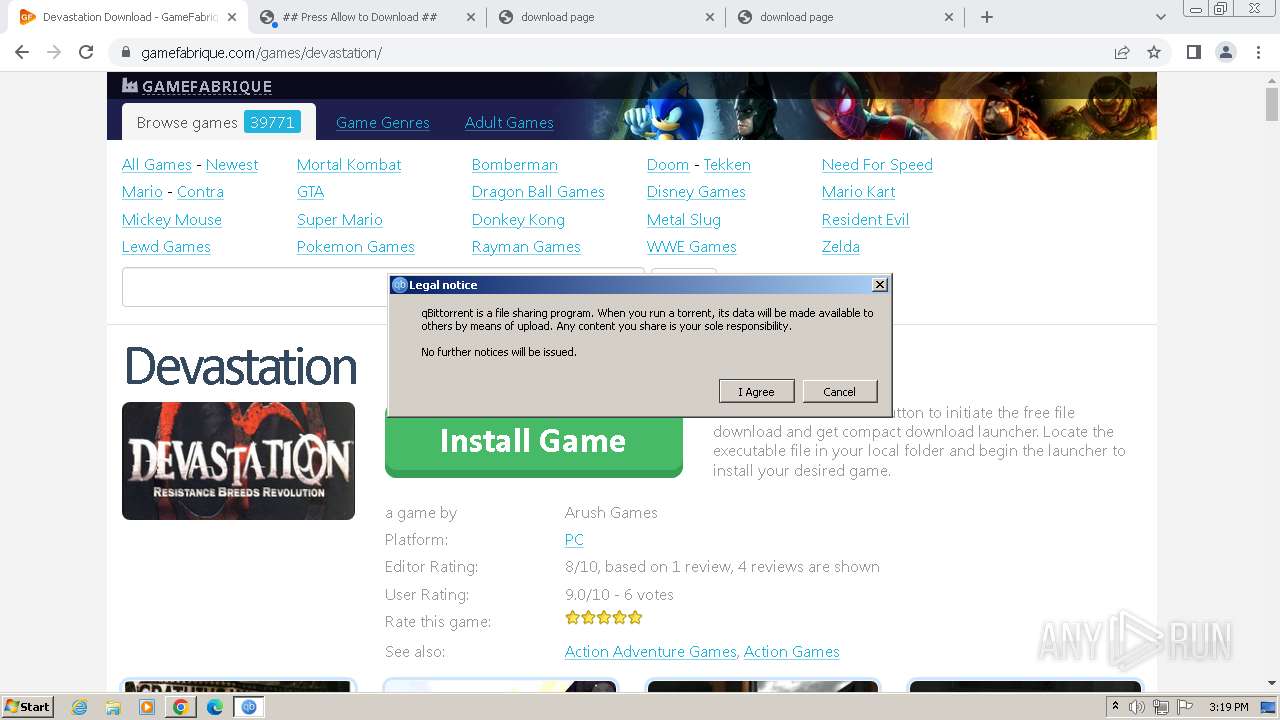The height and width of the screenshot is (720, 1280).
Task: Open Rayman Games link
Action: click(x=526, y=247)
